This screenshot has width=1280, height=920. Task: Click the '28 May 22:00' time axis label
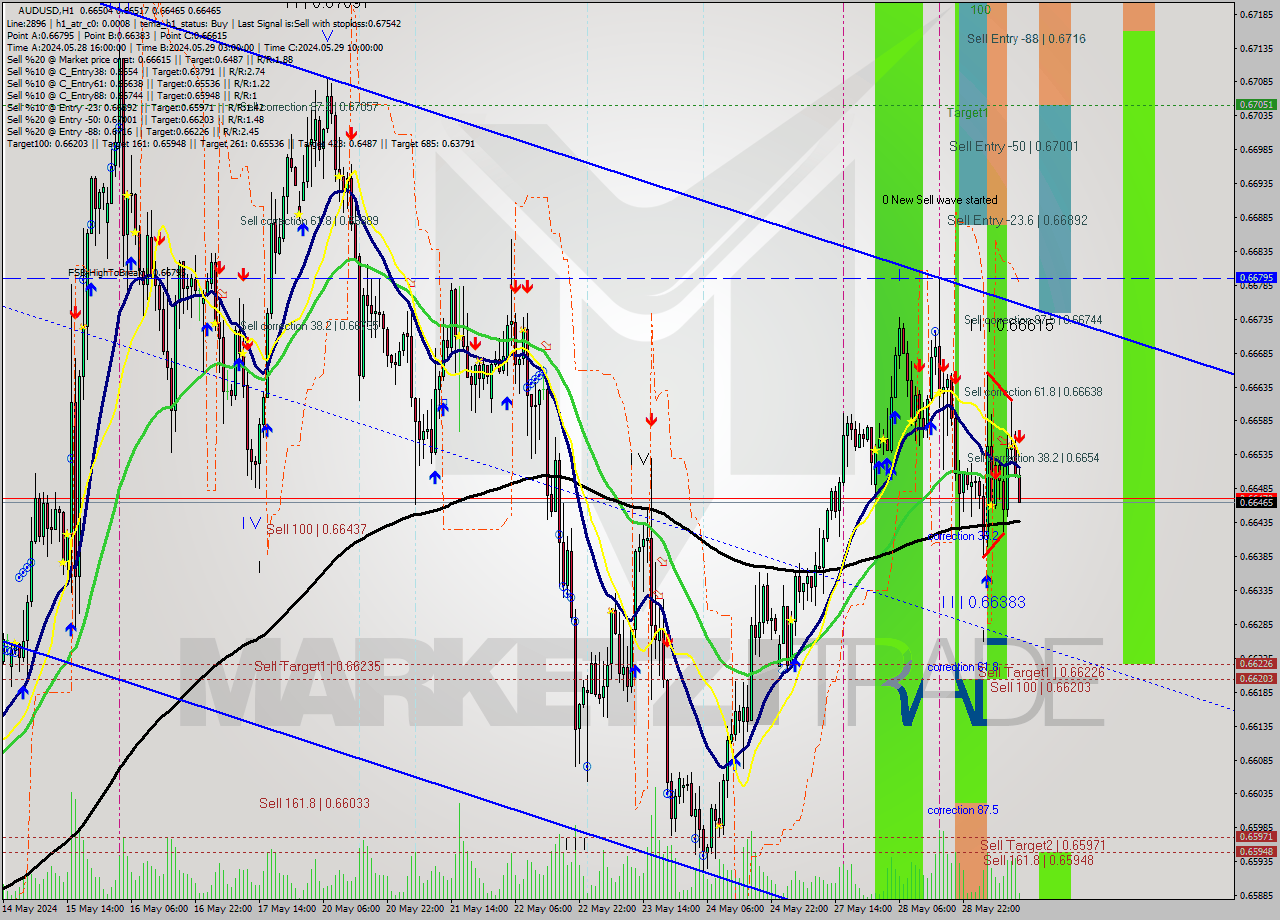990,910
